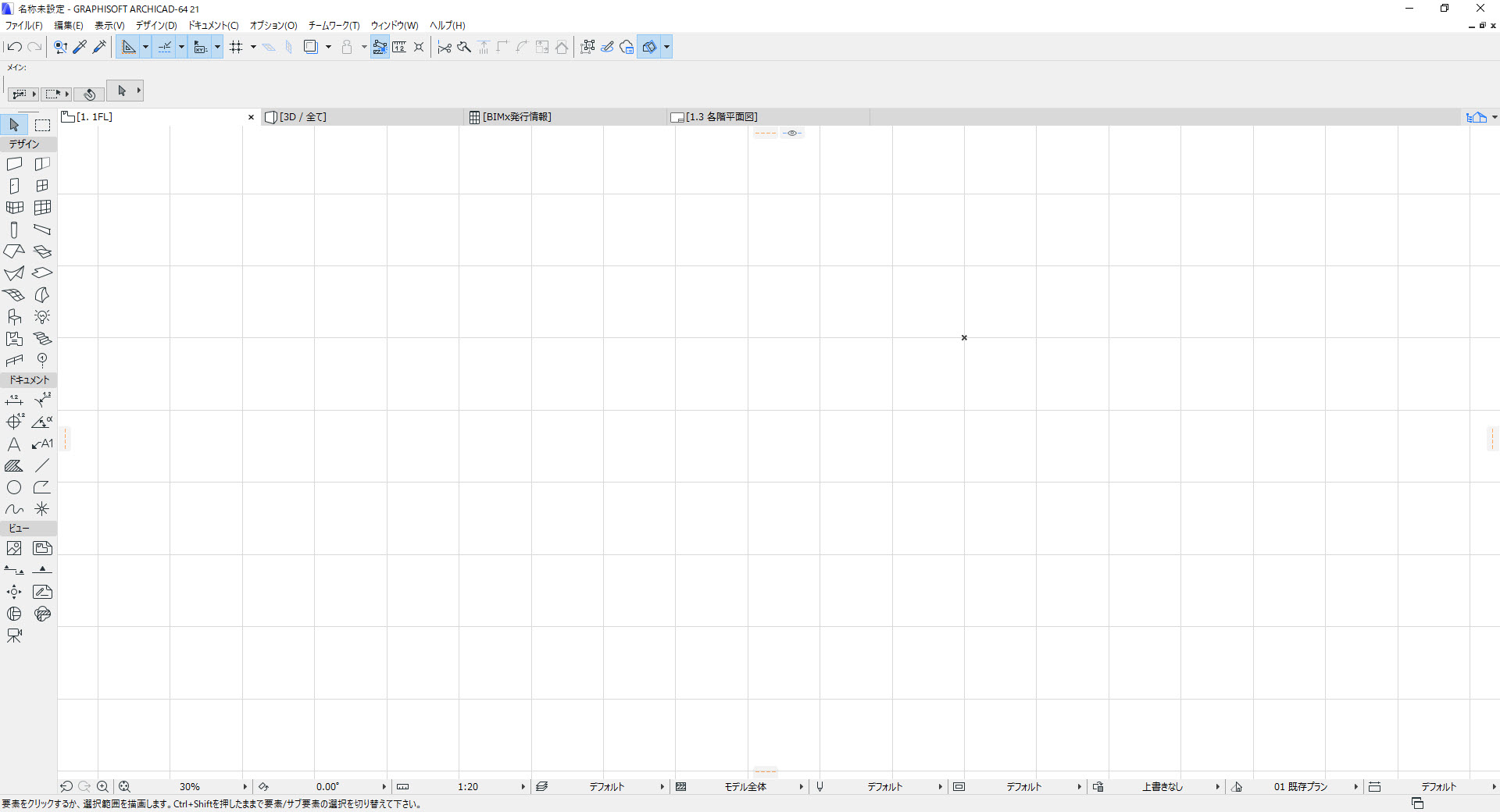Toggle the eye icon at the top of the canvas
The width and height of the screenshot is (1500, 812).
point(792,134)
